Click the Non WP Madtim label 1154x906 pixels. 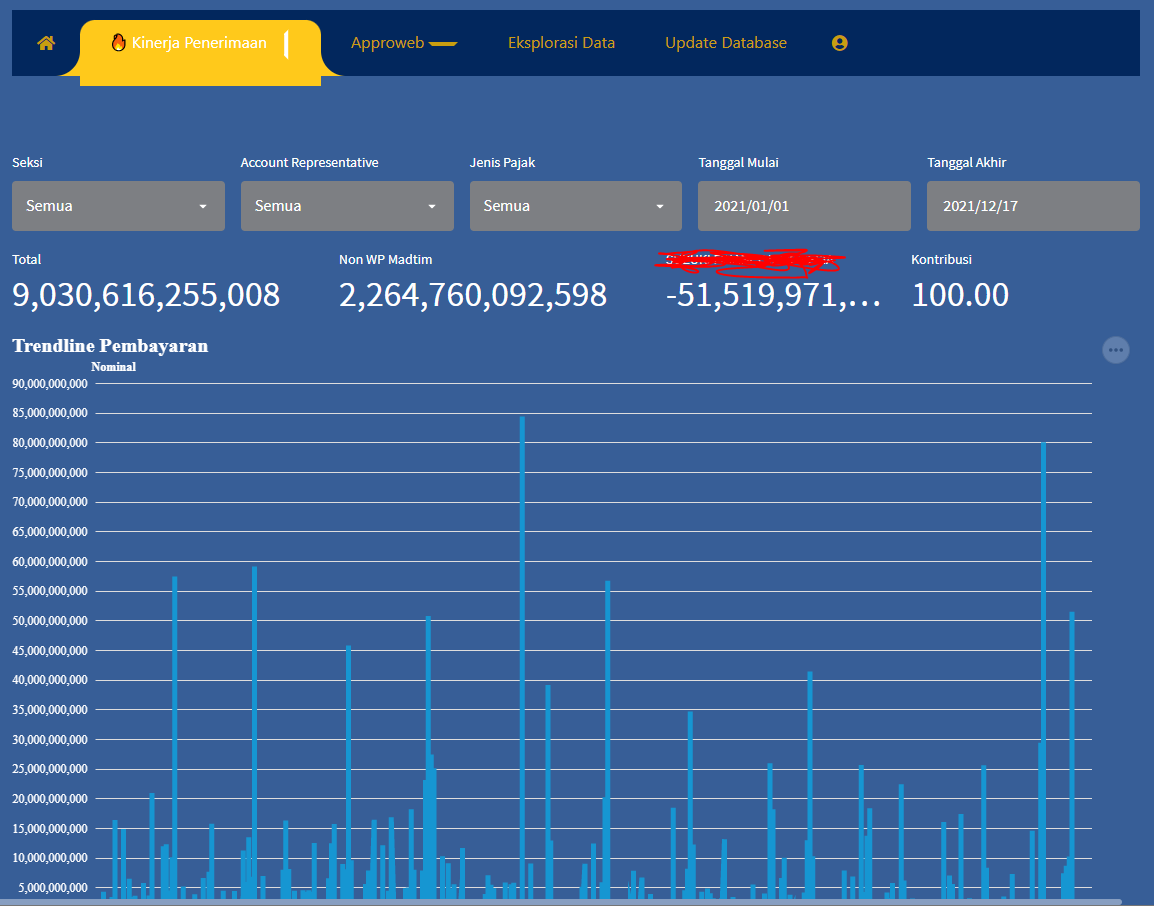tap(386, 260)
